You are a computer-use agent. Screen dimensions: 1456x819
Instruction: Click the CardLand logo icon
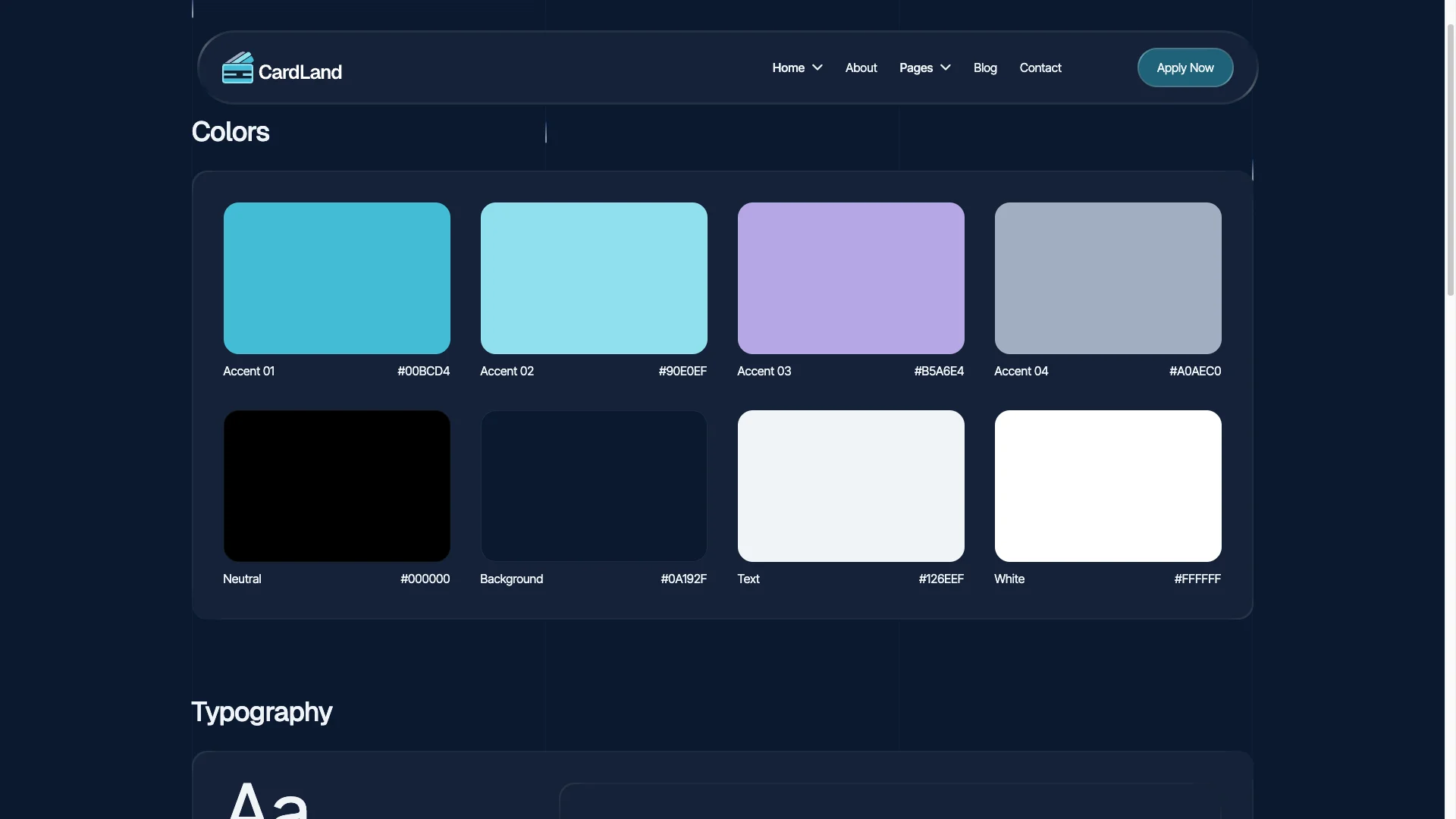tap(238, 67)
